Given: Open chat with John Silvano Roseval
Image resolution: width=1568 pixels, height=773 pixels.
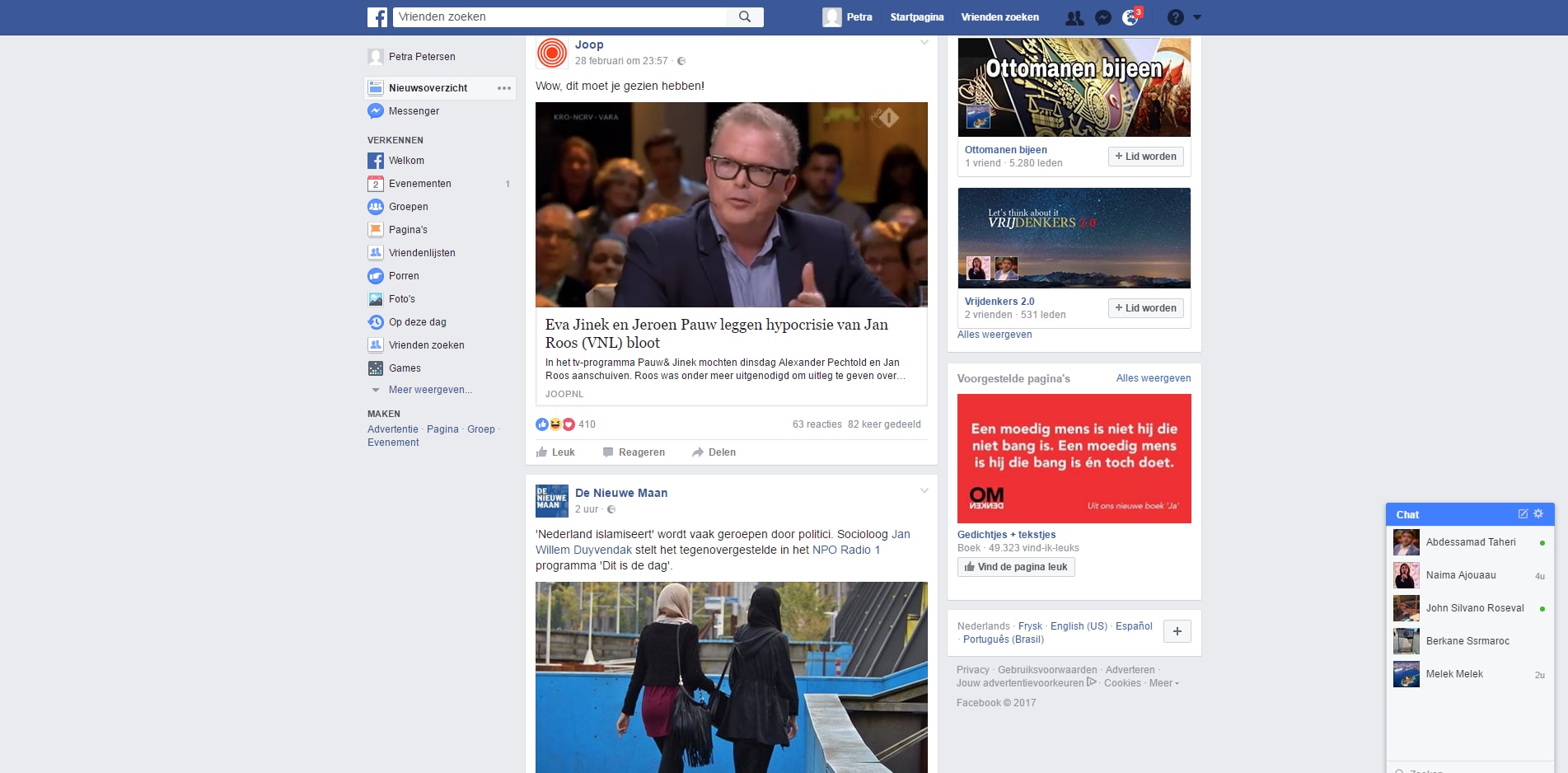Looking at the screenshot, I should point(1470,608).
